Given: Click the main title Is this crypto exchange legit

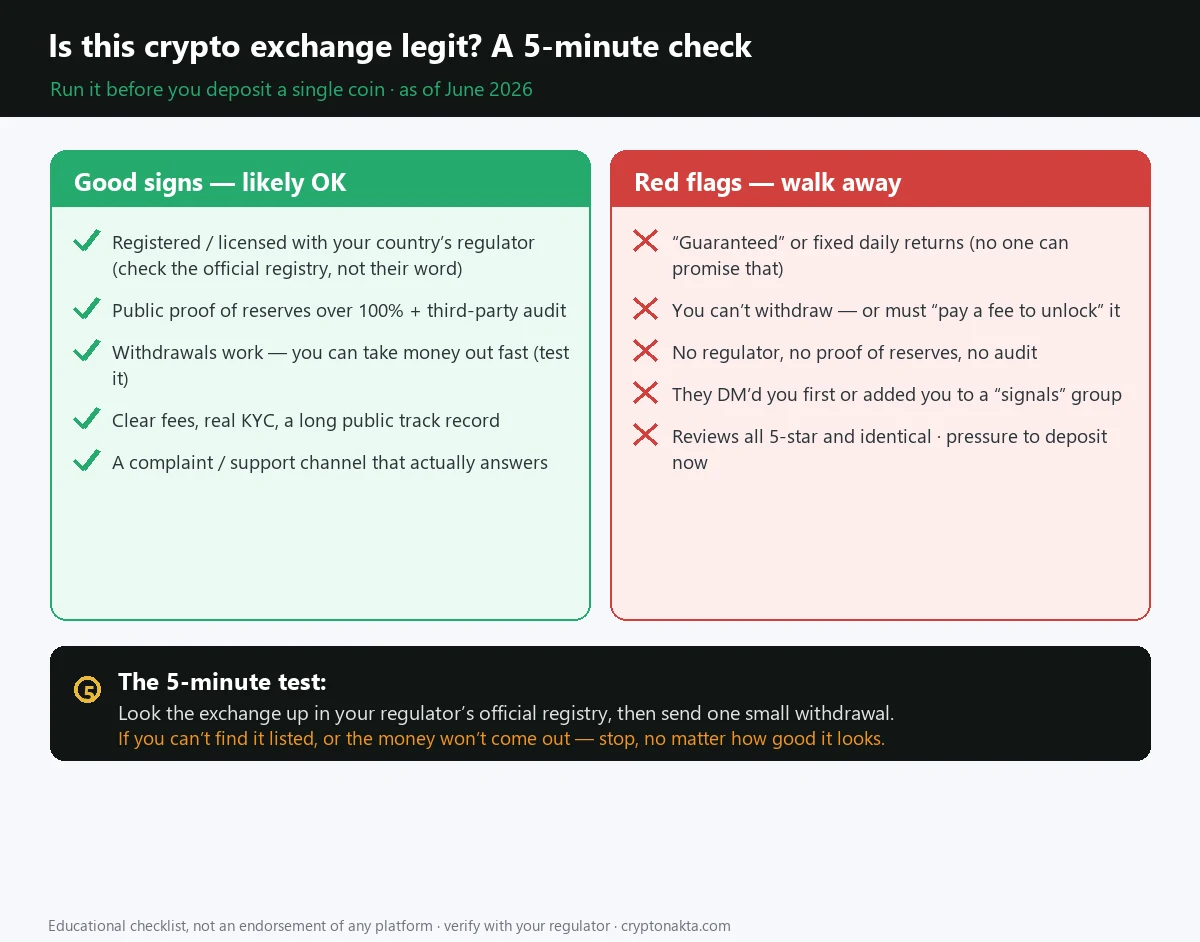Looking at the screenshot, I should (400, 46).
